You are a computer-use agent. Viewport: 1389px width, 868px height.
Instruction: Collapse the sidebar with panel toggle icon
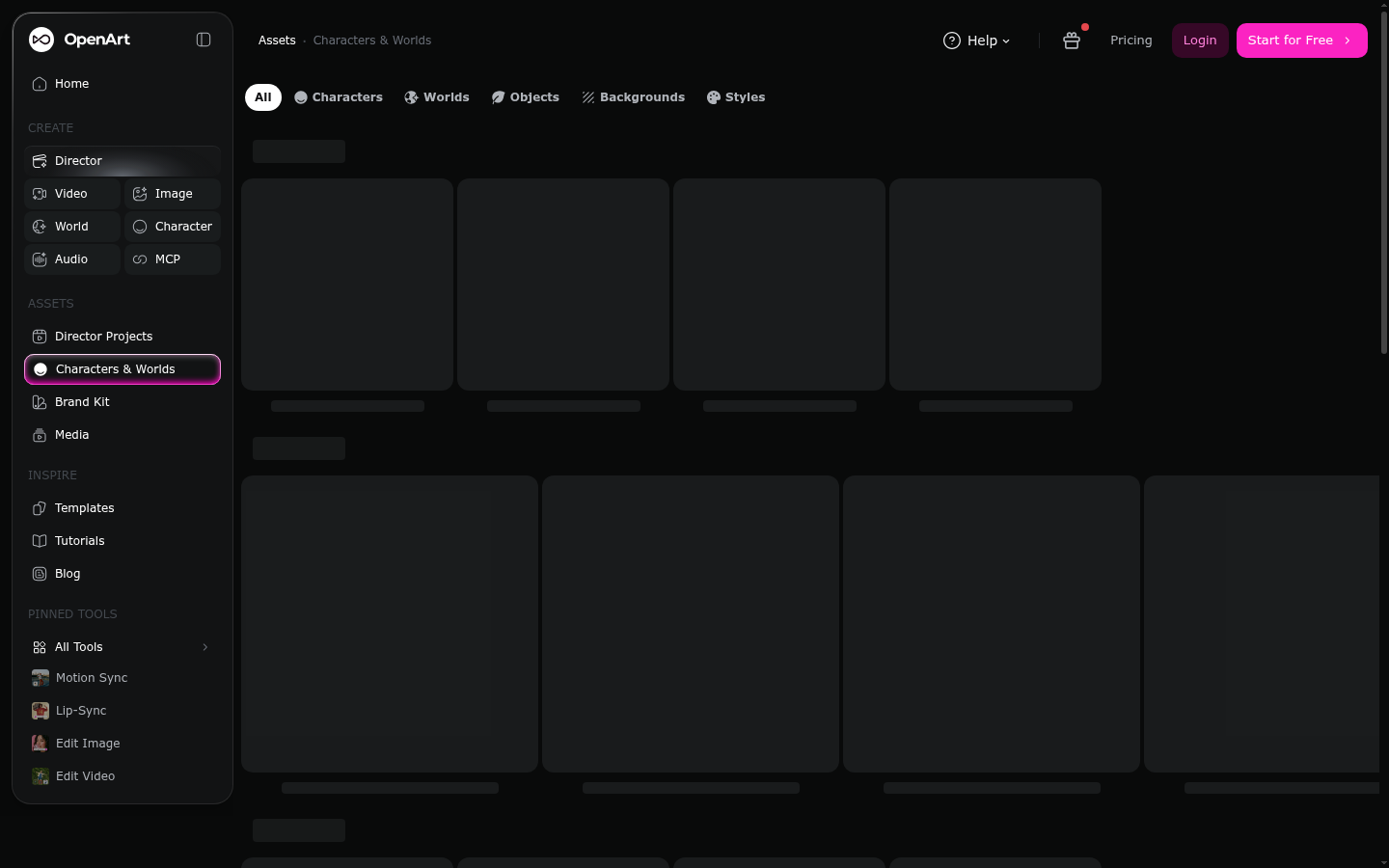coord(204,40)
